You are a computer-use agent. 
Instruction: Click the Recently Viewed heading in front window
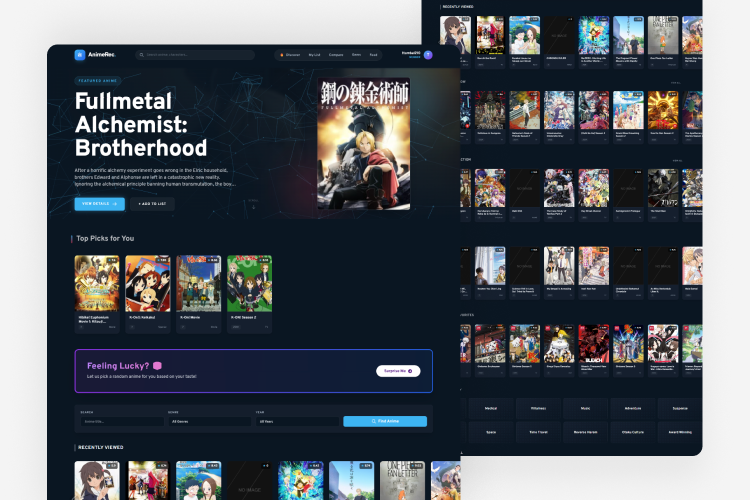click(100, 447)
